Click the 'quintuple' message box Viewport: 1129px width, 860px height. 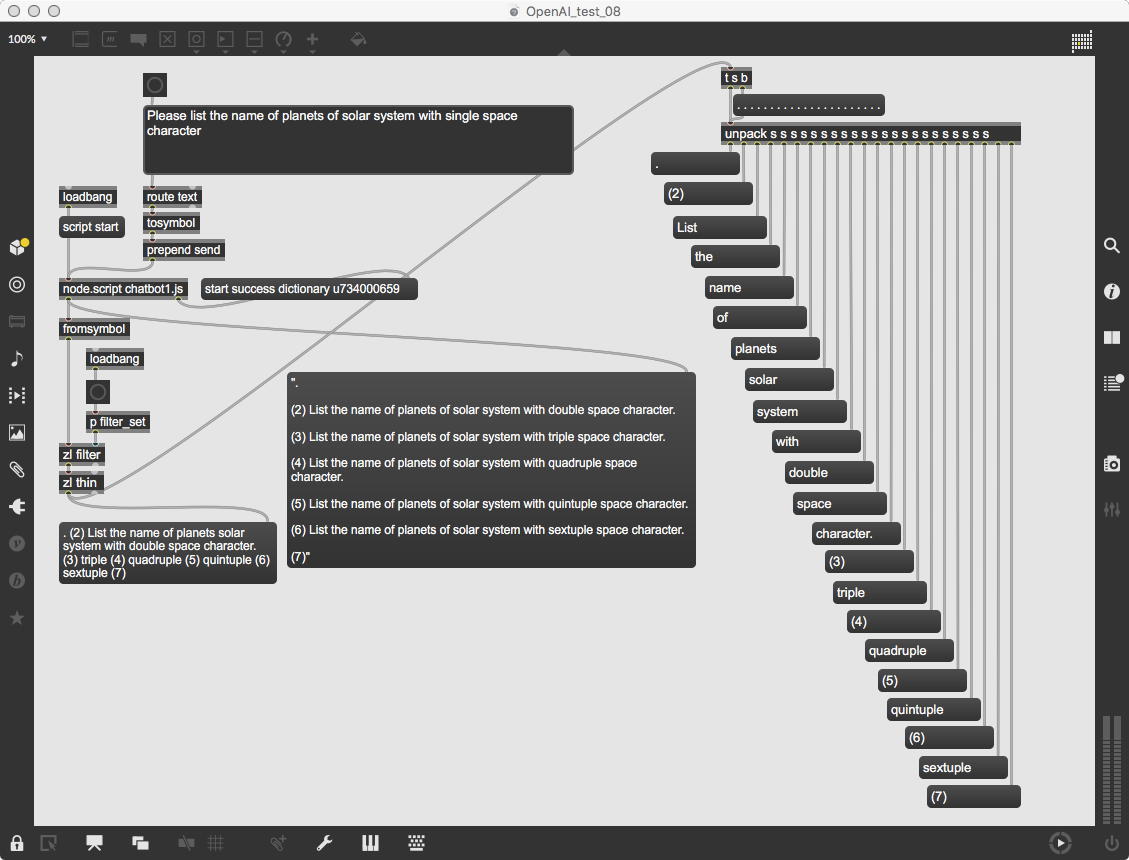[x=934, y=709]
